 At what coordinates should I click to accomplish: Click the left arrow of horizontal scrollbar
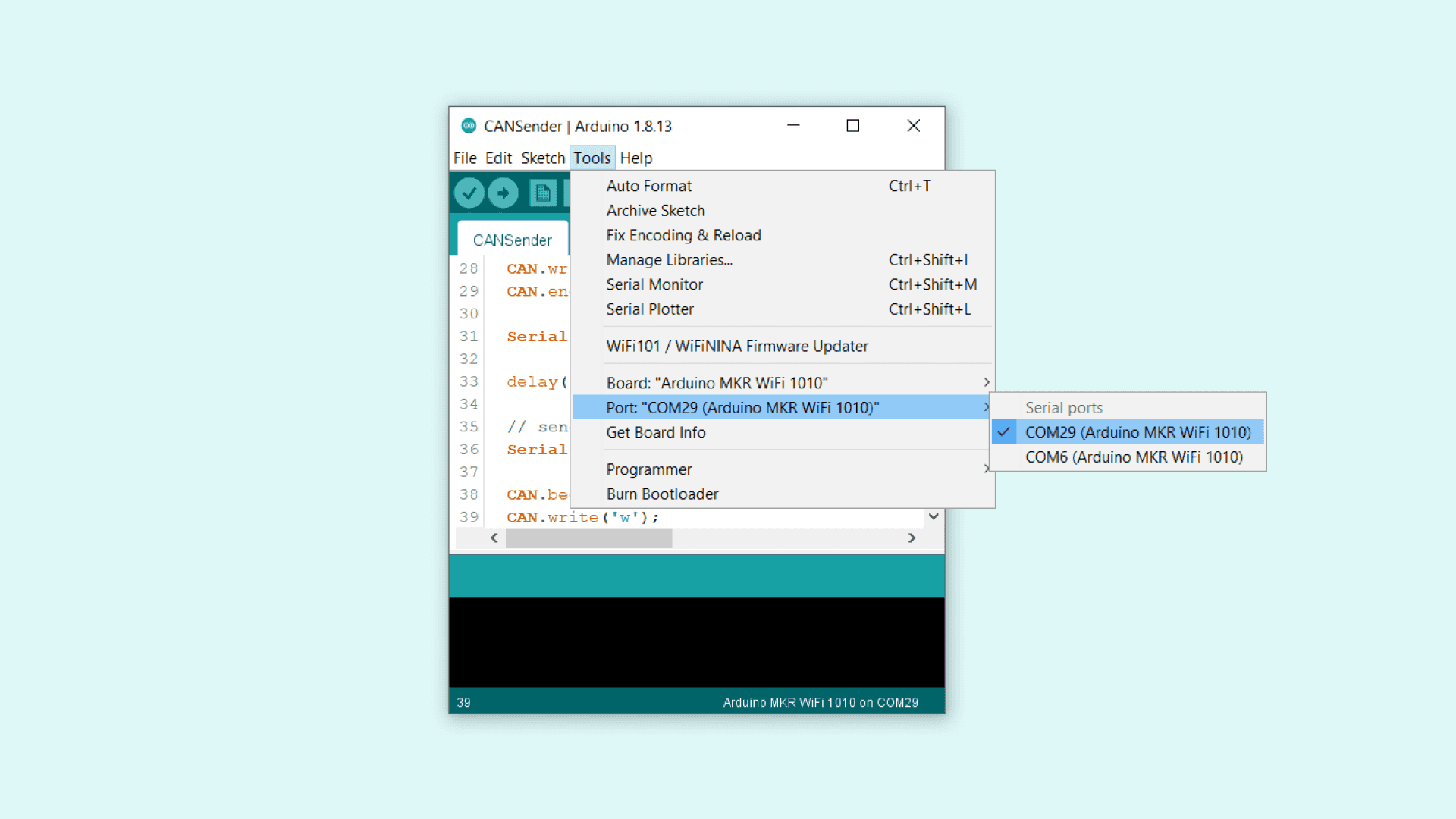(494, 538)
